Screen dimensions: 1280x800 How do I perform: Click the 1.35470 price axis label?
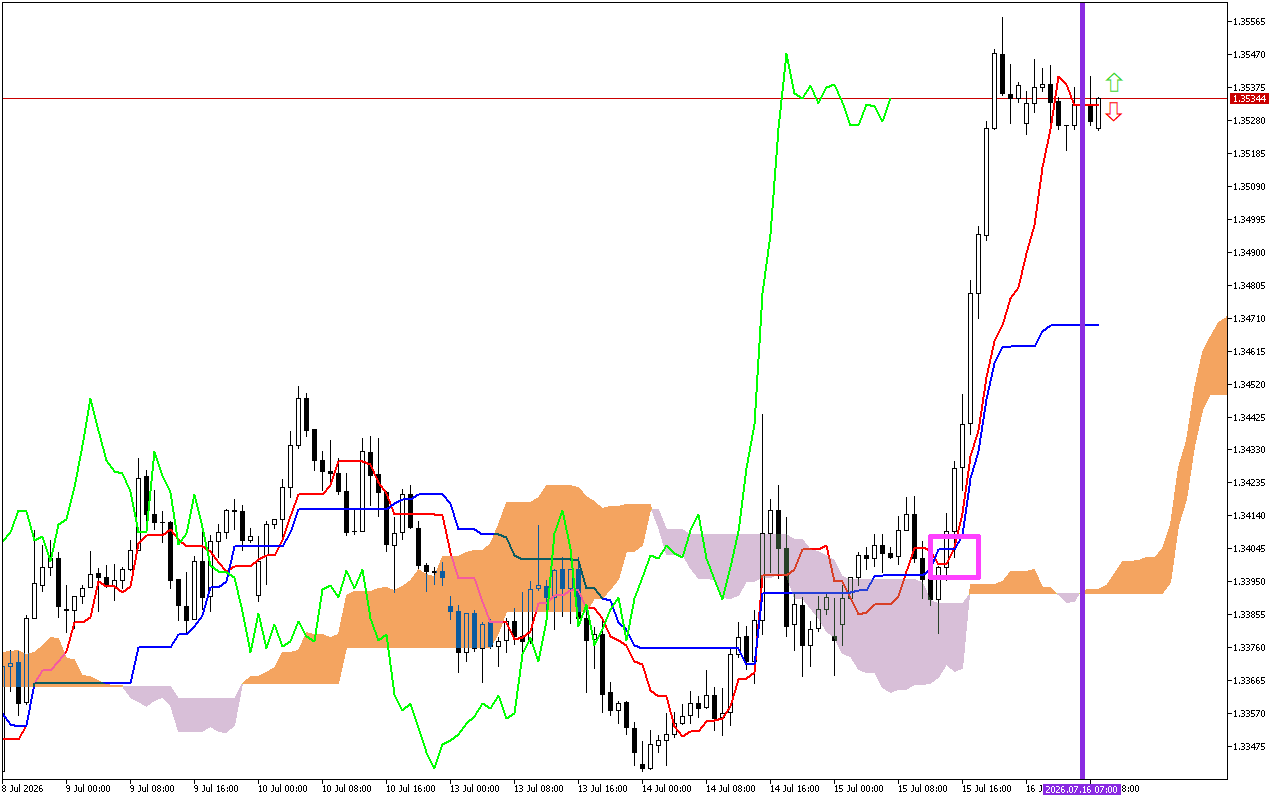[1250, 54]
